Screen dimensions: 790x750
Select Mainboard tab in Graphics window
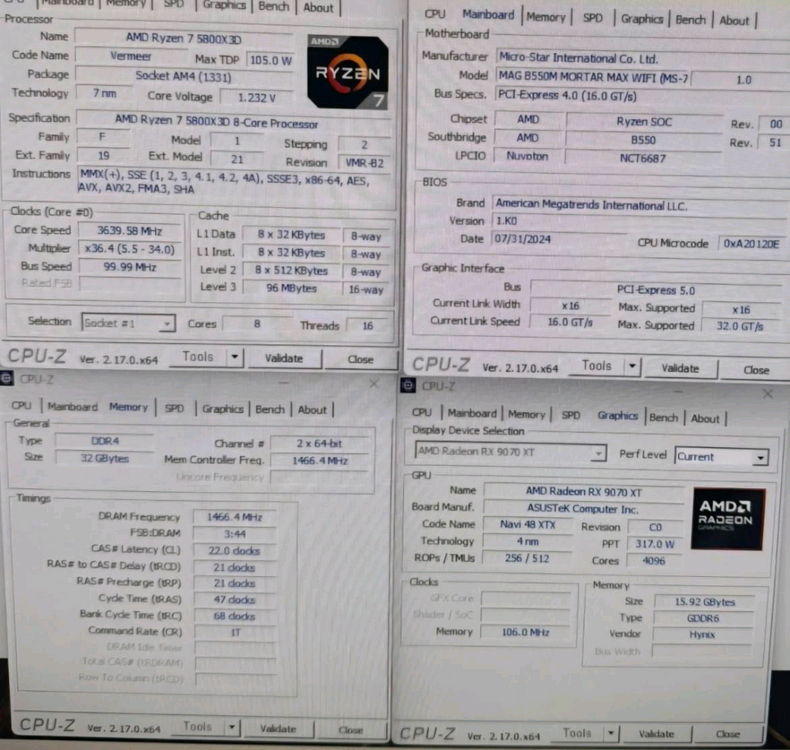pos(472,413)
